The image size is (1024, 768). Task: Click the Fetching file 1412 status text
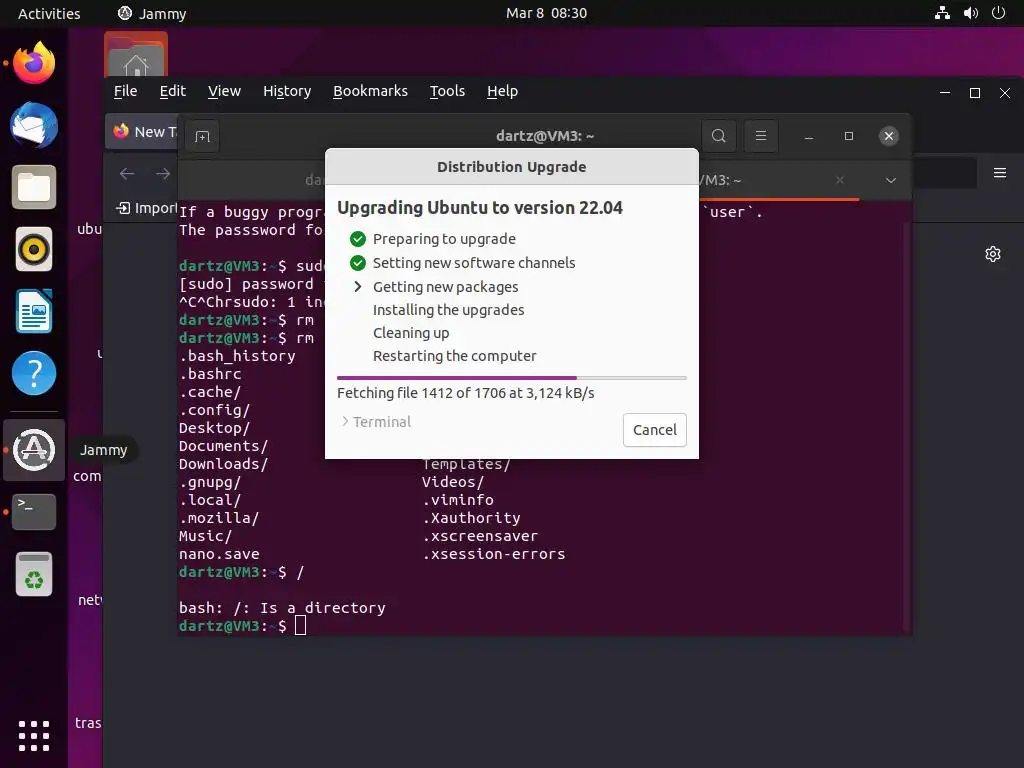(x=465, y=392)
